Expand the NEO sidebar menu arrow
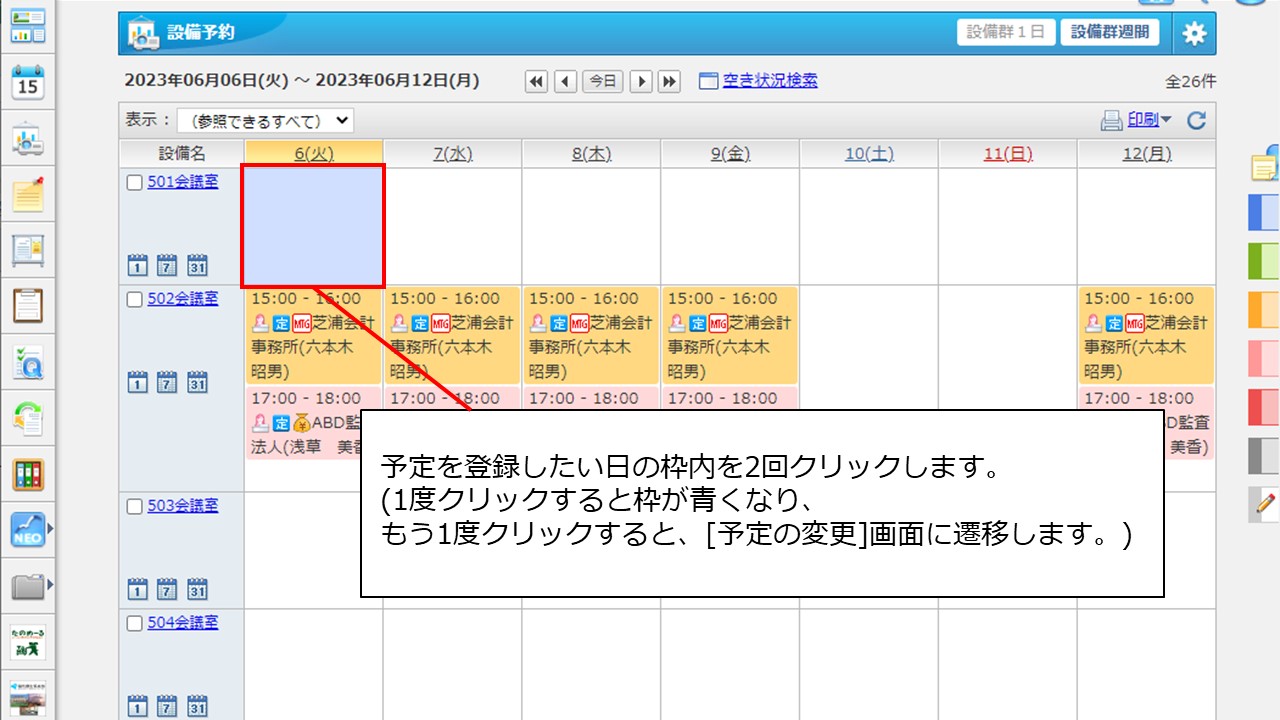This screenshot has width=1280, height=720. (x=50, y=528)
